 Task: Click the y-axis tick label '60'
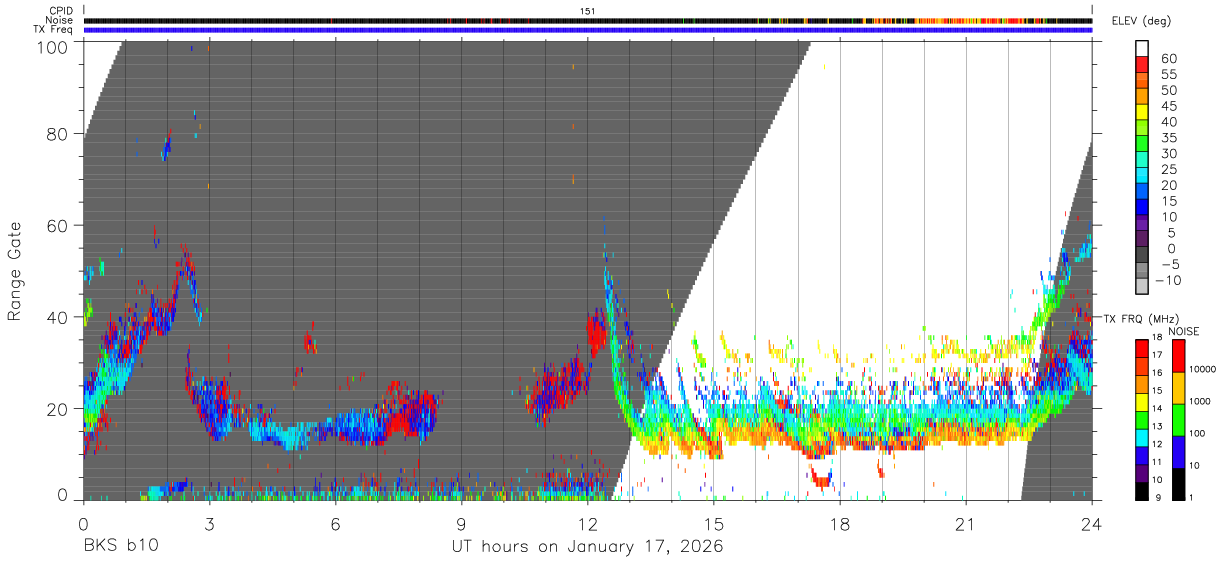[x=56, y=226]
